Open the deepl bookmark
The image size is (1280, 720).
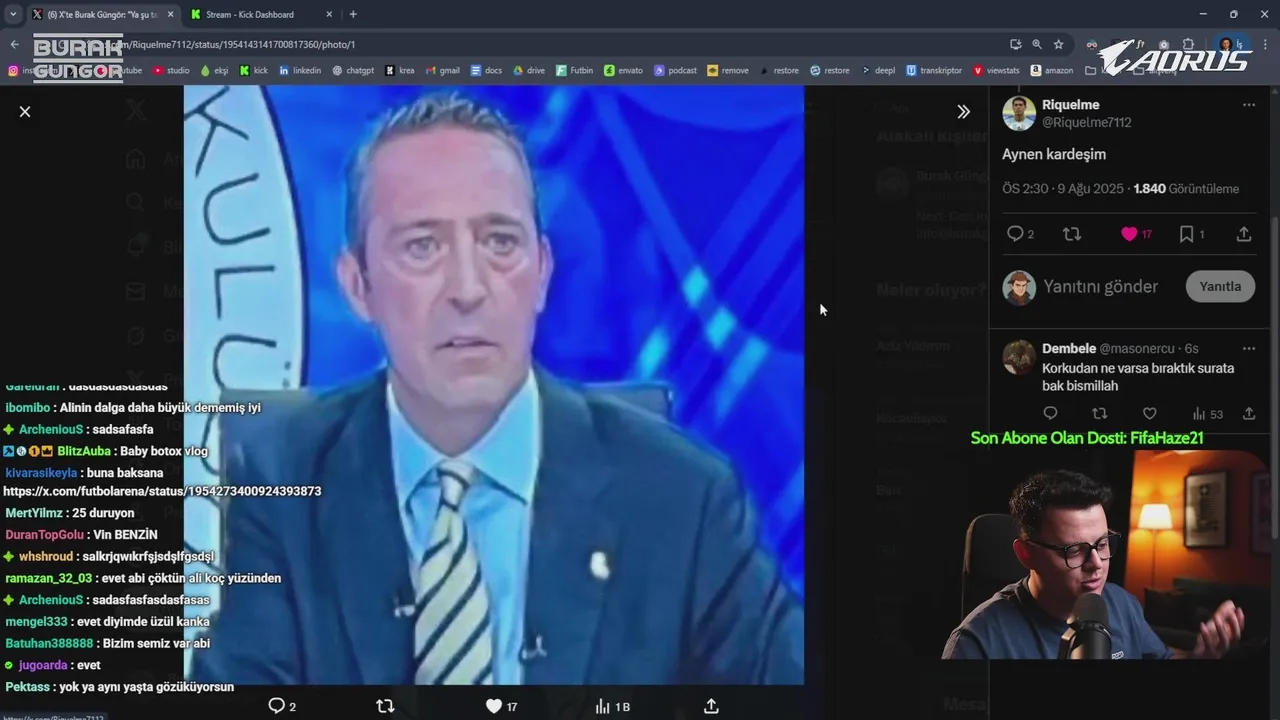[x=879, y=70]
